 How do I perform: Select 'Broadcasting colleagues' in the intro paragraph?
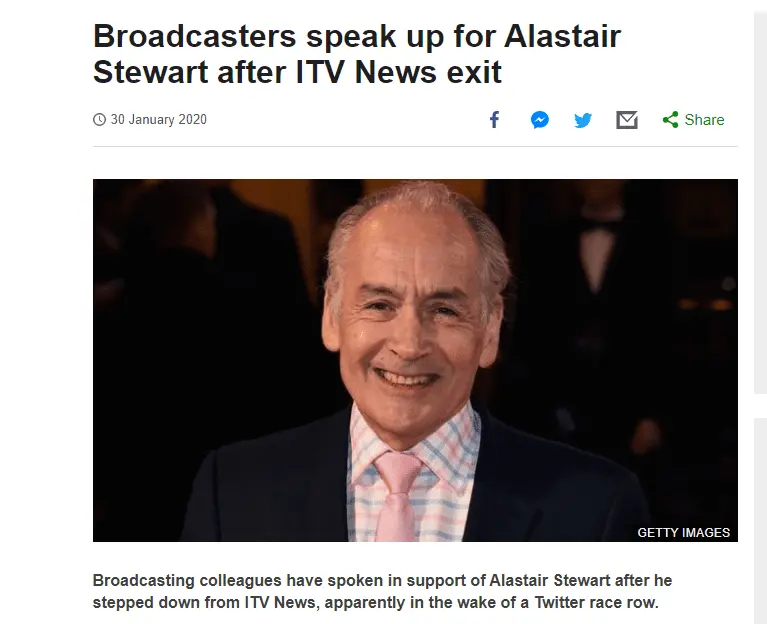187,580
